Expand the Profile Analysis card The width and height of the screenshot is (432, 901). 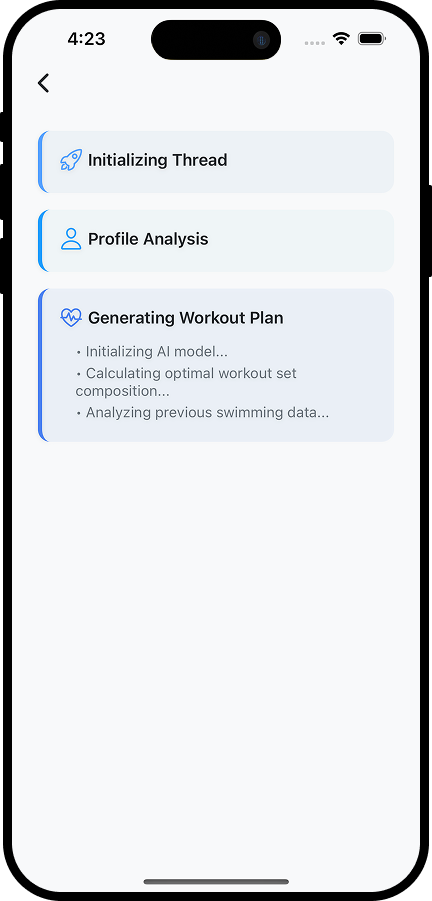(216, 241)
